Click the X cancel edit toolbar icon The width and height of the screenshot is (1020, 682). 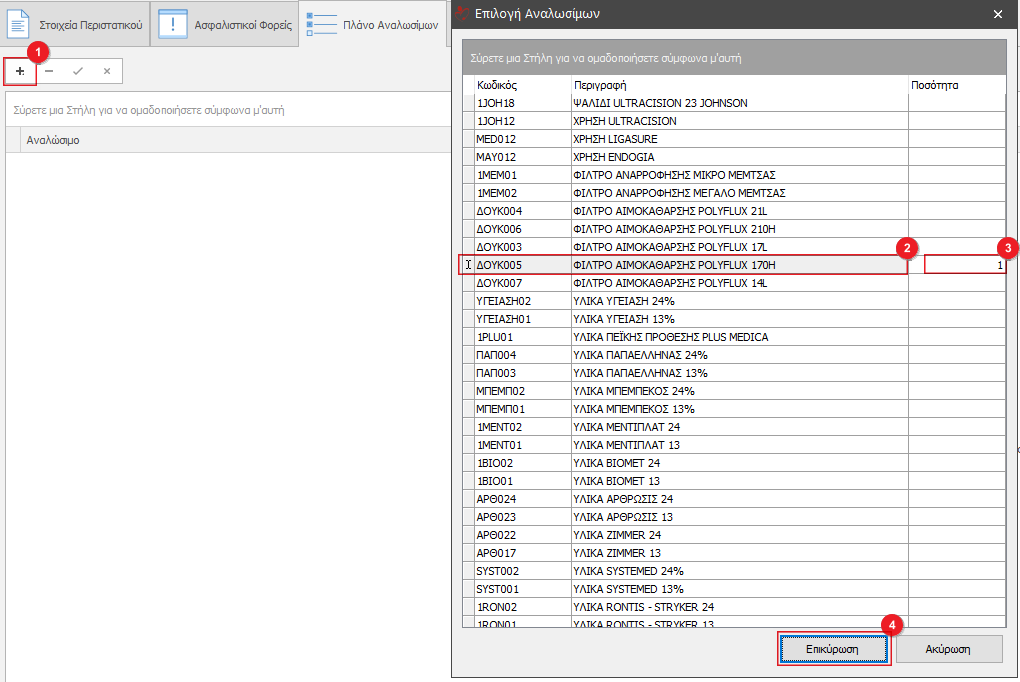(106, 71)
